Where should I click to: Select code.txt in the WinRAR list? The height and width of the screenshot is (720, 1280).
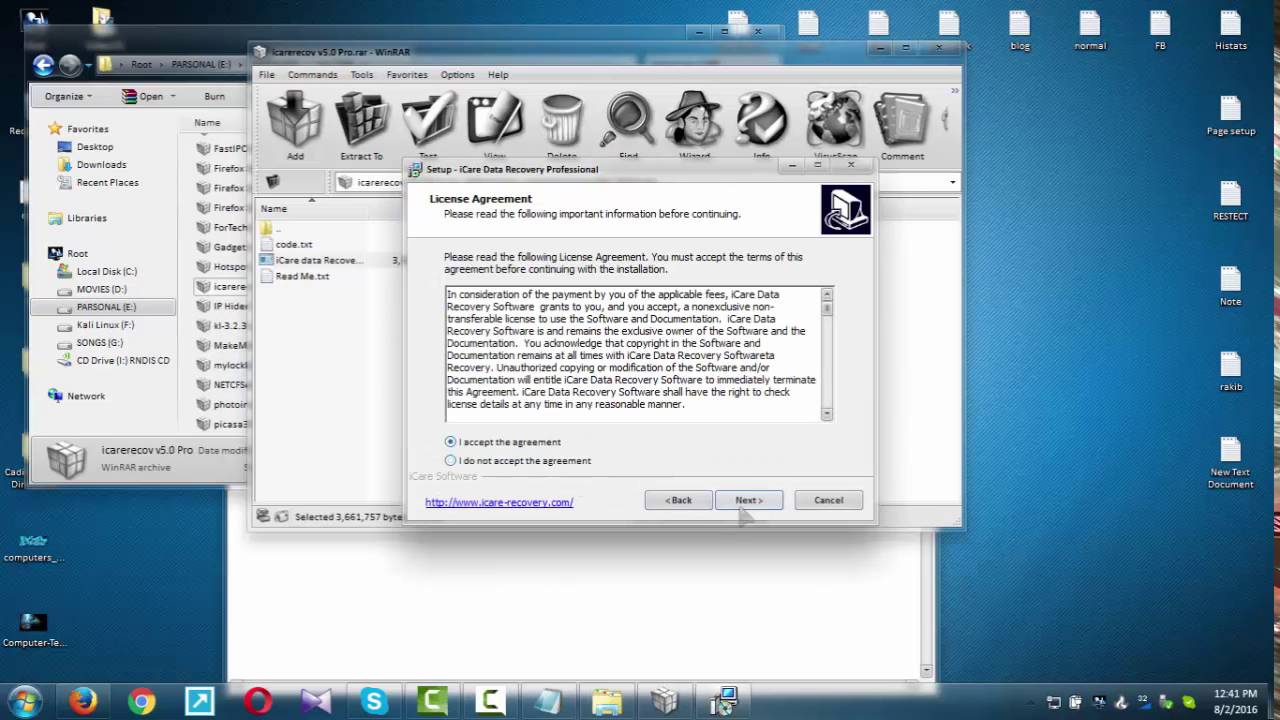294,244
